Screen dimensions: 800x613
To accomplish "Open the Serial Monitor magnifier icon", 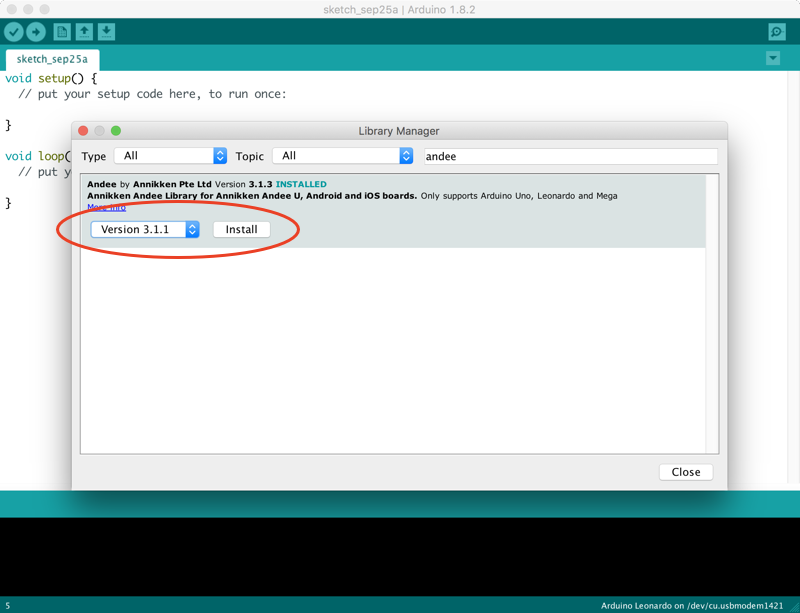I will click(x=777, y=32).
